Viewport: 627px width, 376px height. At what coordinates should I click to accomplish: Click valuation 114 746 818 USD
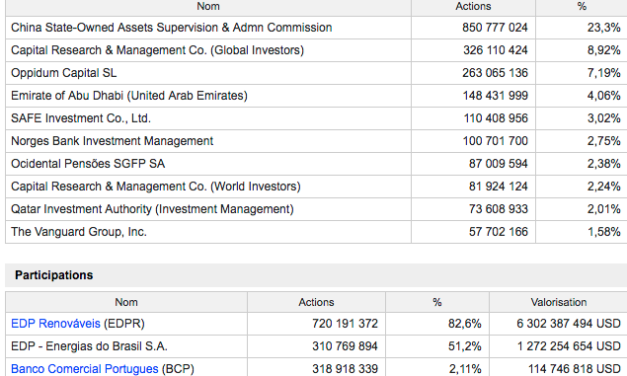point(574,368)
